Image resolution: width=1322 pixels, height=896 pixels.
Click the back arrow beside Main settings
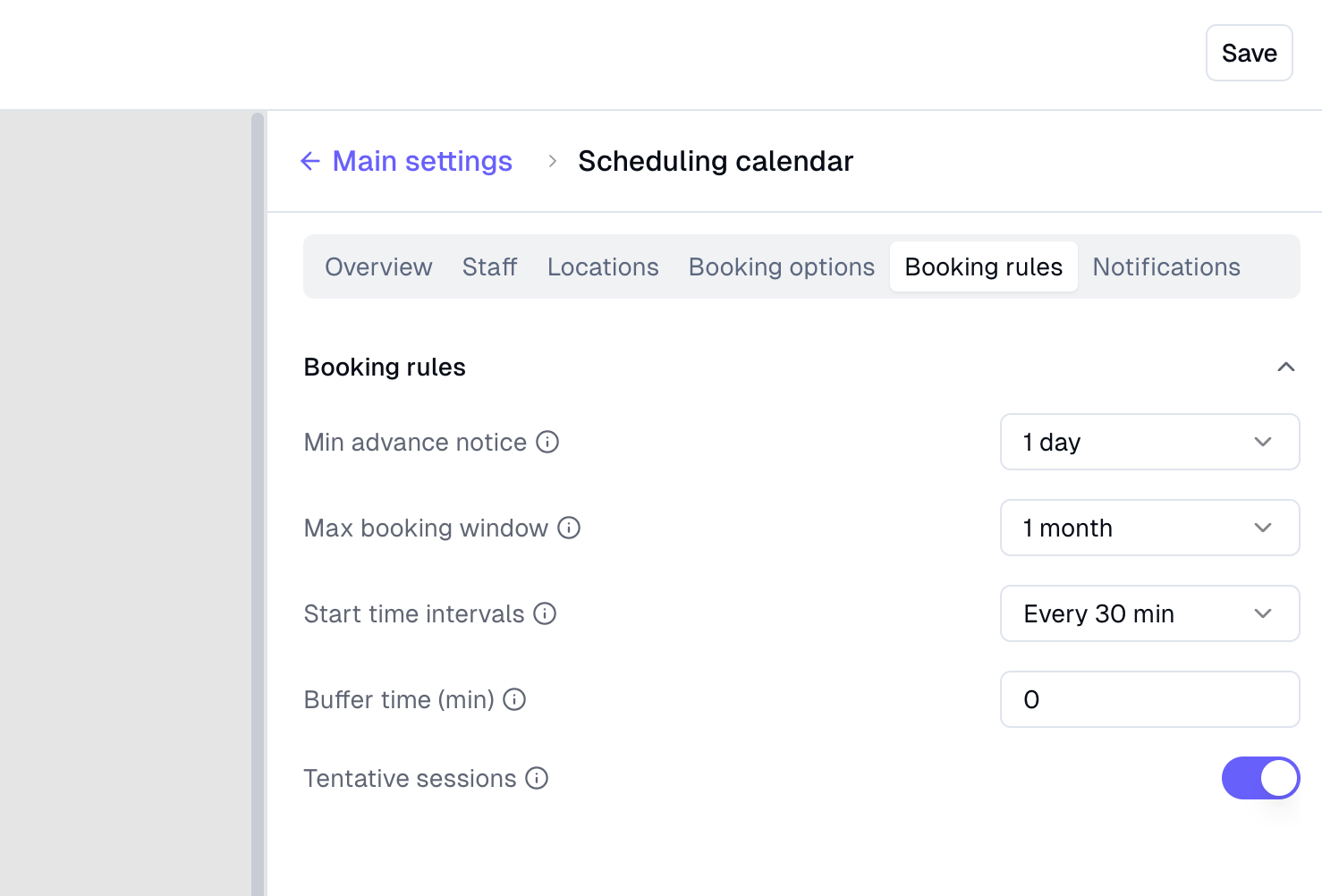(310, 161)
